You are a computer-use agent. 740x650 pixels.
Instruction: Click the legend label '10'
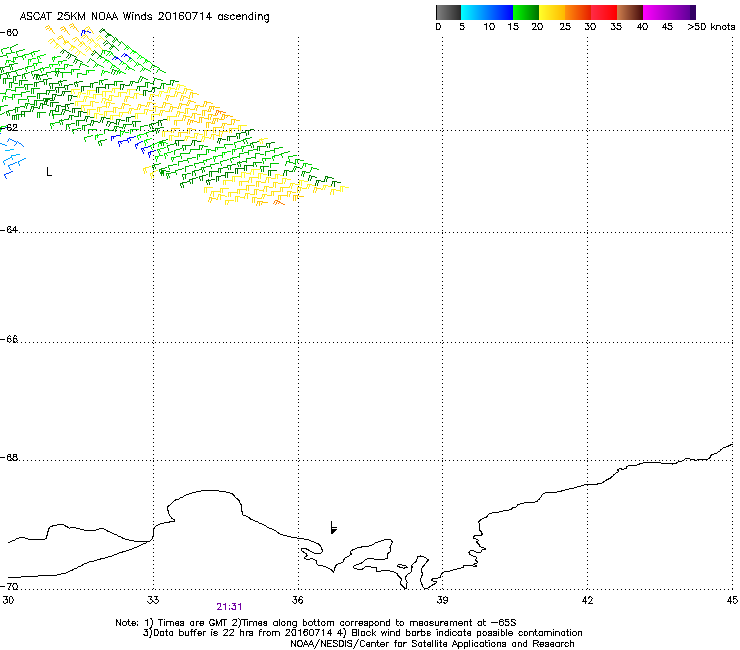[x=489, y=27]
